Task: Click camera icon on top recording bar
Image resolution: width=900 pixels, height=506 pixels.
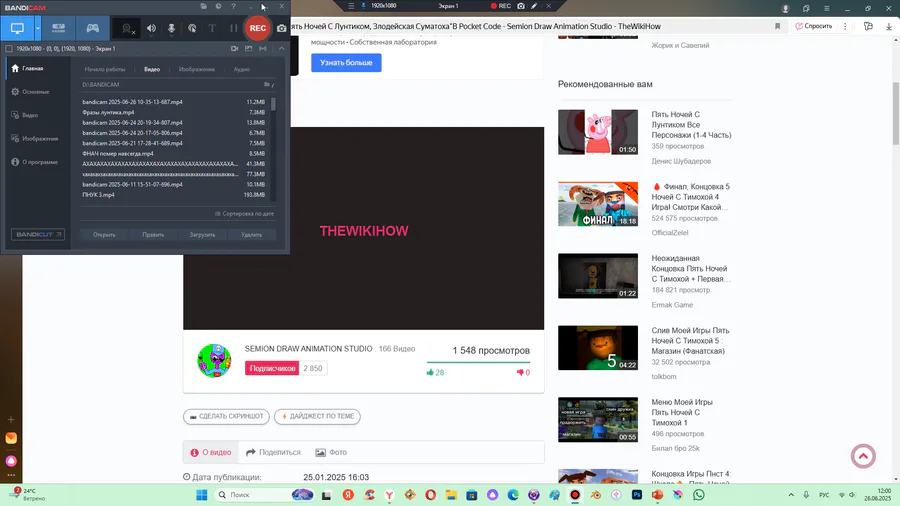Action: pos(521,6)
